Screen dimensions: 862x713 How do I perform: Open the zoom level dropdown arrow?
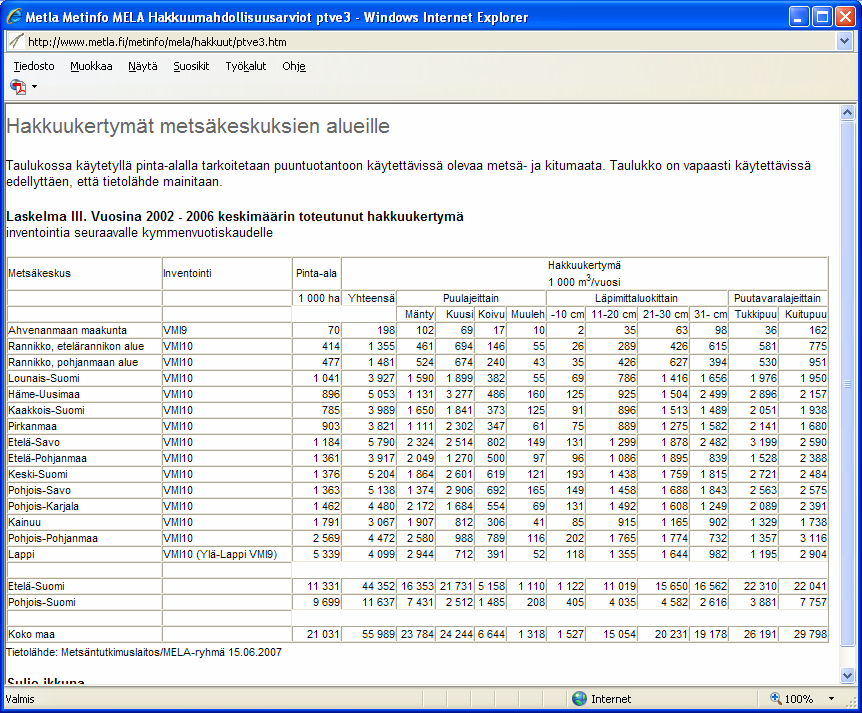coord(831,699)
